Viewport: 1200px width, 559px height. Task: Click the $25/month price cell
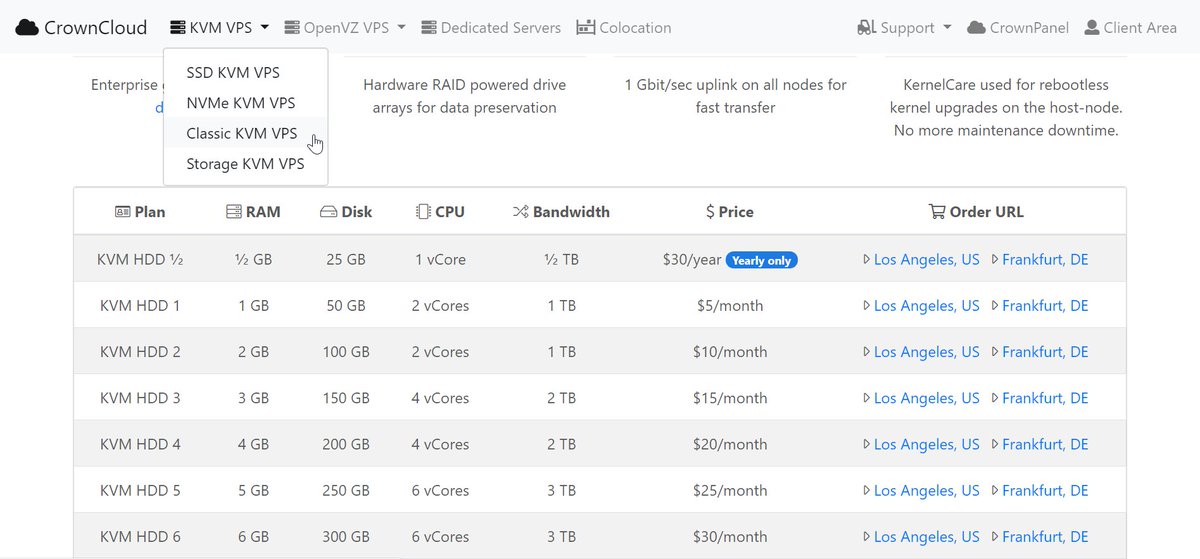tap(730, 490)
